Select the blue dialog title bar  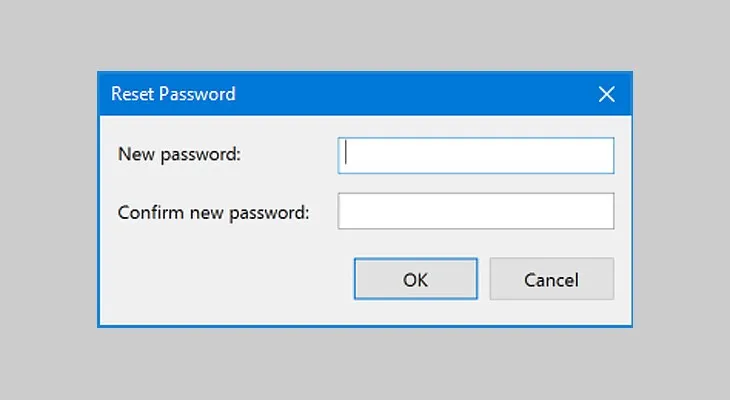(x=400, y=95)
